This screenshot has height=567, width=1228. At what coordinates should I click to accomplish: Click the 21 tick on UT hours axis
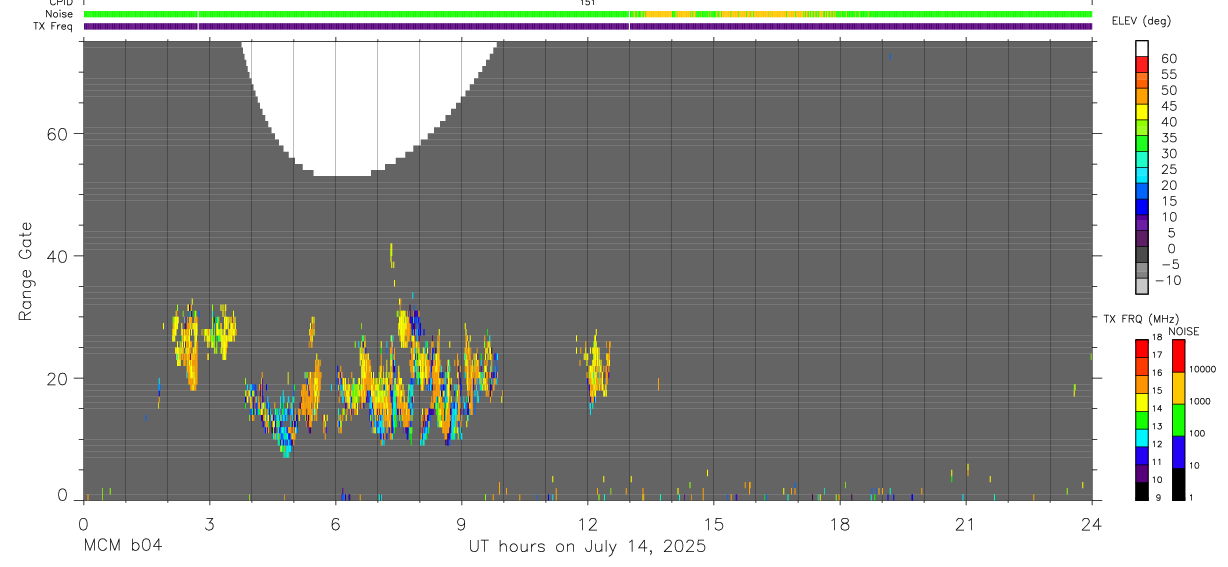966,523
